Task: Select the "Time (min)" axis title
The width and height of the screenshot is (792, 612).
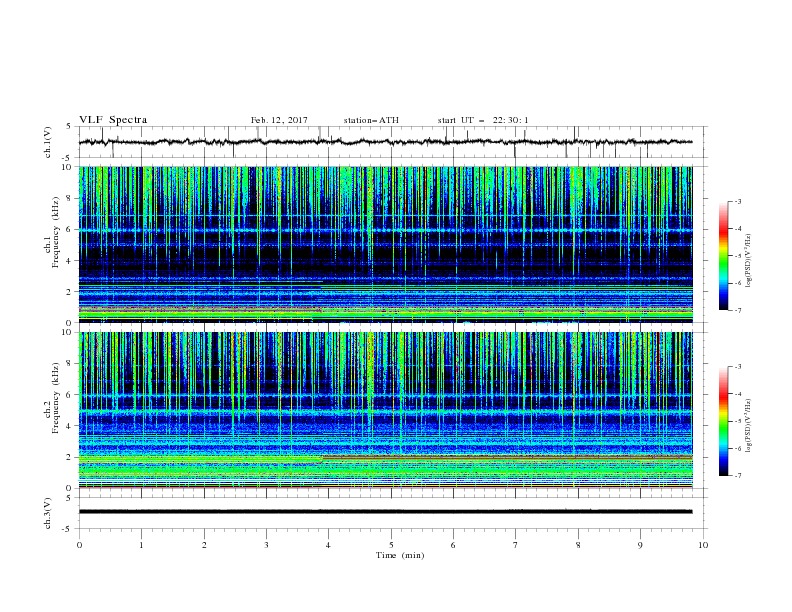Action: [400, 555]
